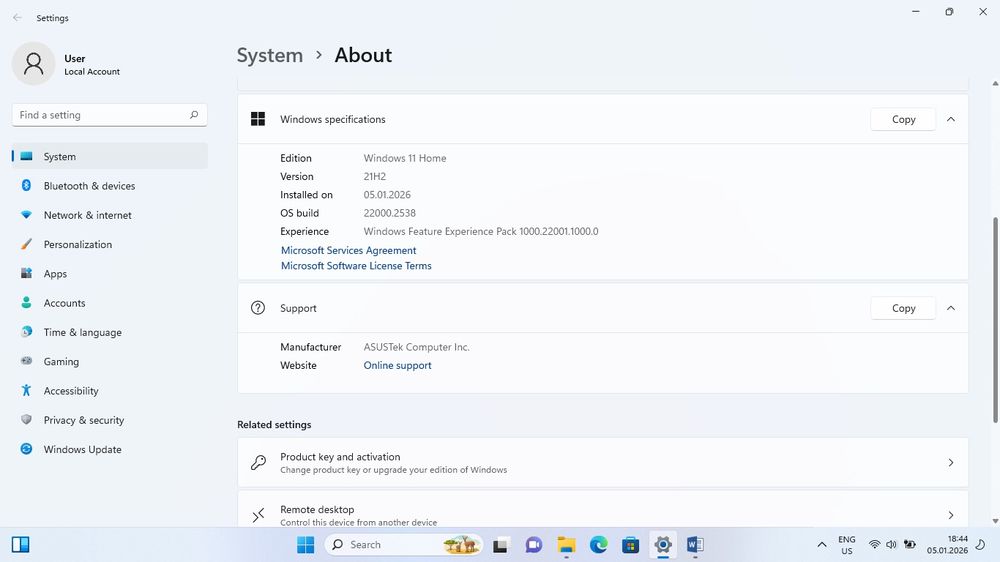Click the taskbar Search box

point(404,545)
